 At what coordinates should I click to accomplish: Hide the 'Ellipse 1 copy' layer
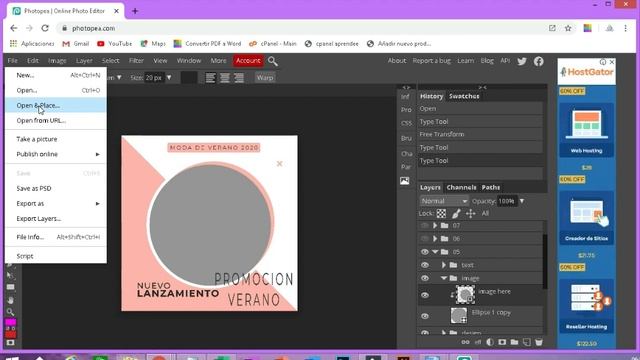[x=425, y=316]
